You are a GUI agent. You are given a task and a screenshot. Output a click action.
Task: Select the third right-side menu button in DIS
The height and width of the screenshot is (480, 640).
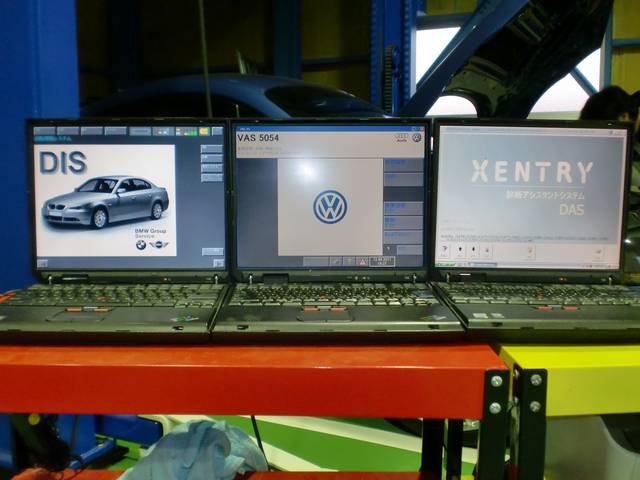pyautogui.click(x=212, y=168)
